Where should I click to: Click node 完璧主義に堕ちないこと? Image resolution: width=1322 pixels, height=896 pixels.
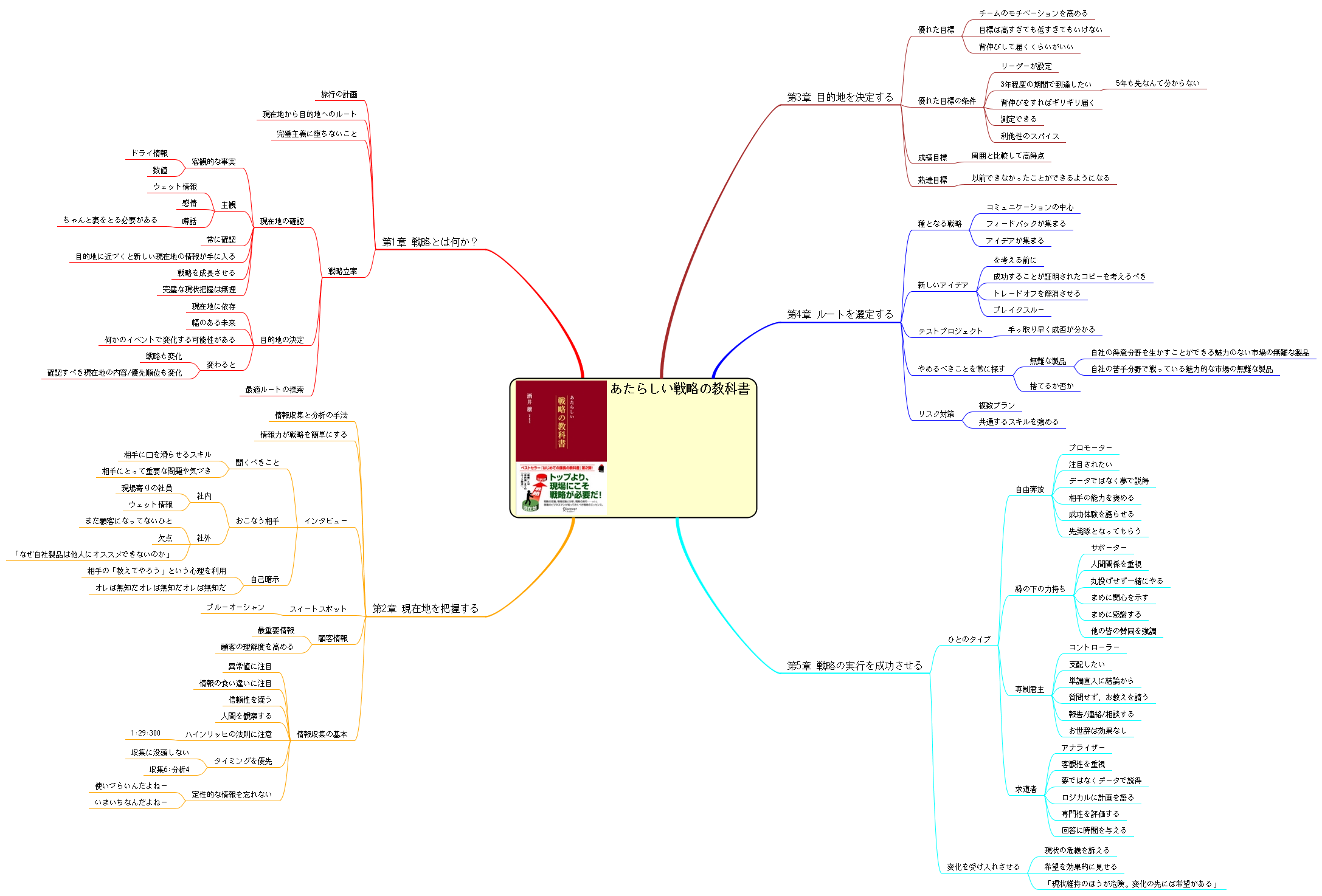pyautogui.click(x=317, y=134)
